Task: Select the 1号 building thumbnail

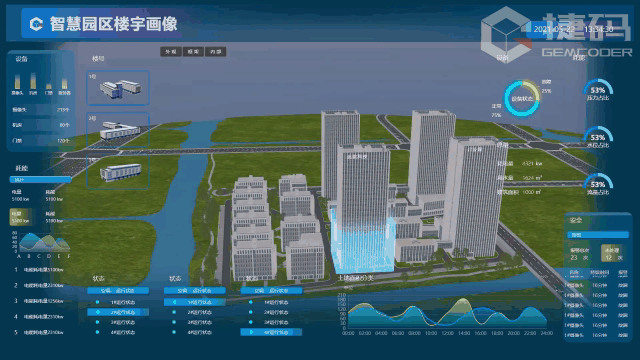Action: [x=118, y=88]
